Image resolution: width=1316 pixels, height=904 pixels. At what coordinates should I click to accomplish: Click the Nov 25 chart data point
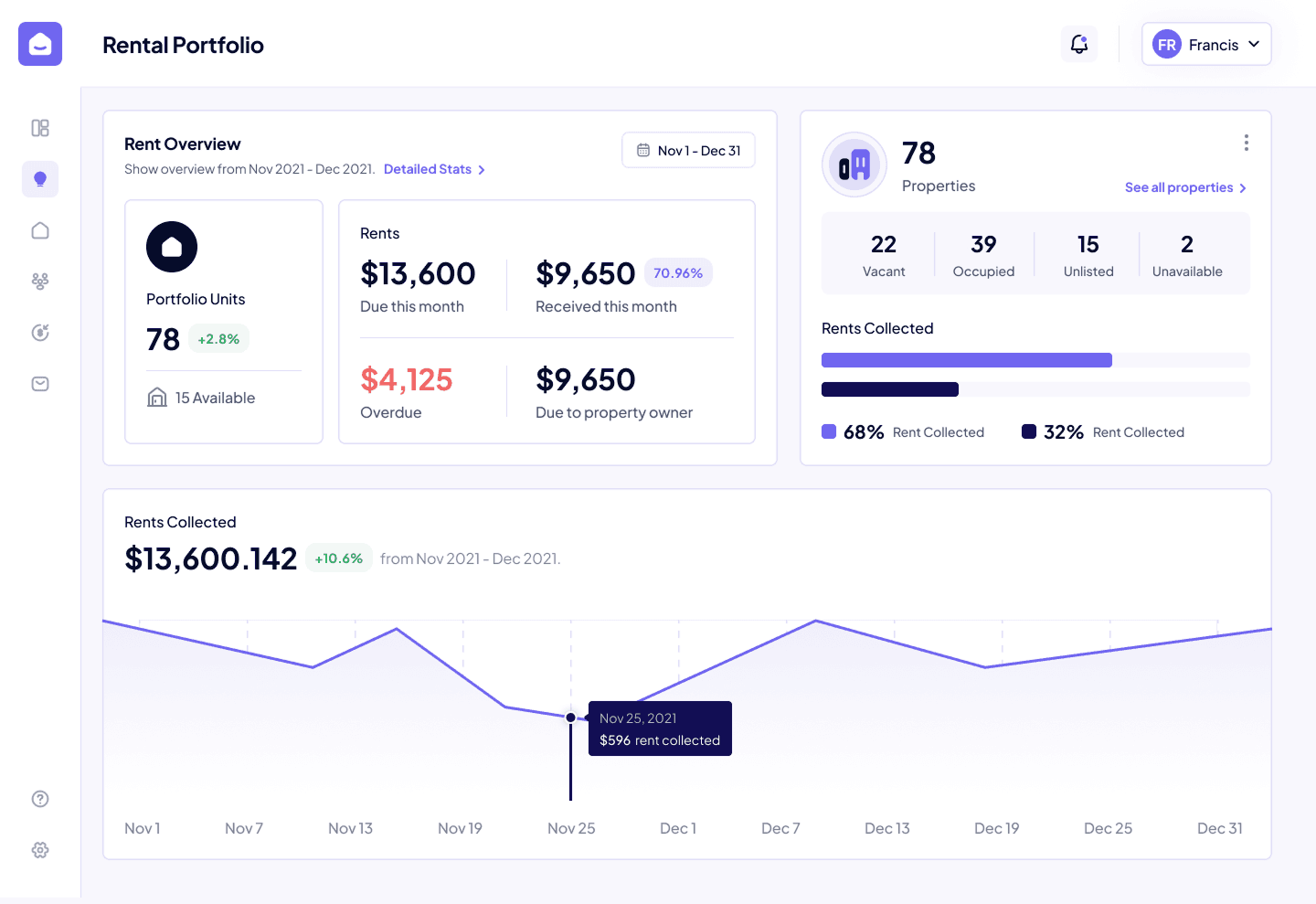(571, 718)
